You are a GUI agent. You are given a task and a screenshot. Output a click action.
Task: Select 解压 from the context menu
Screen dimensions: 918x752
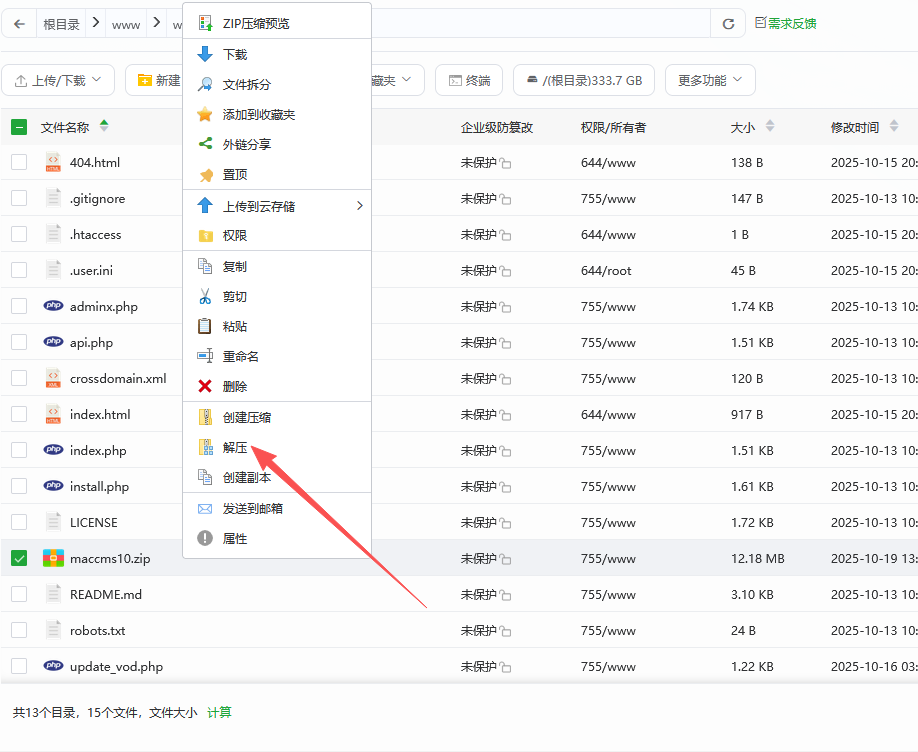(x=235, y=448)
